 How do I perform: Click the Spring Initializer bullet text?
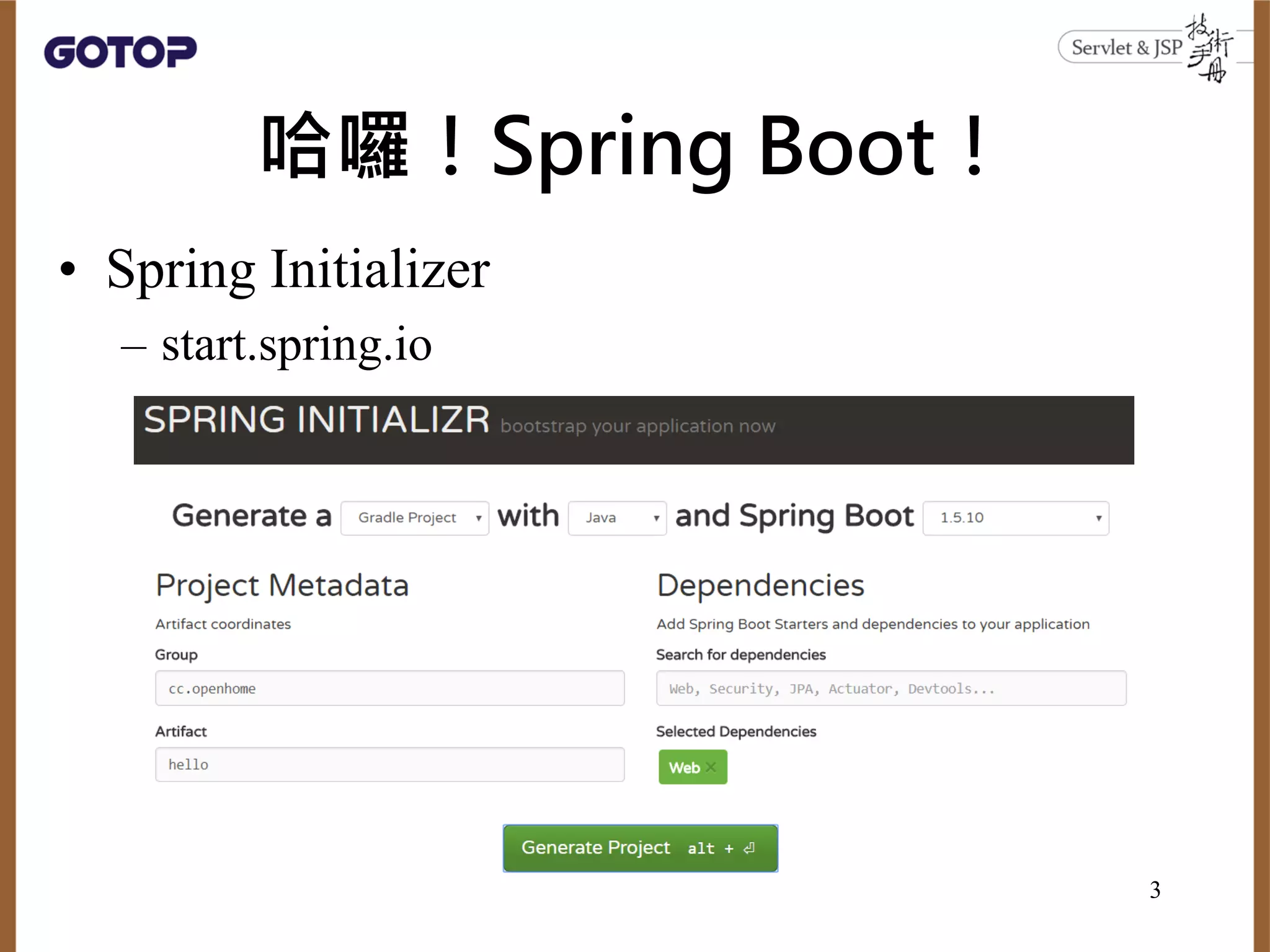(x=298, y=270)
